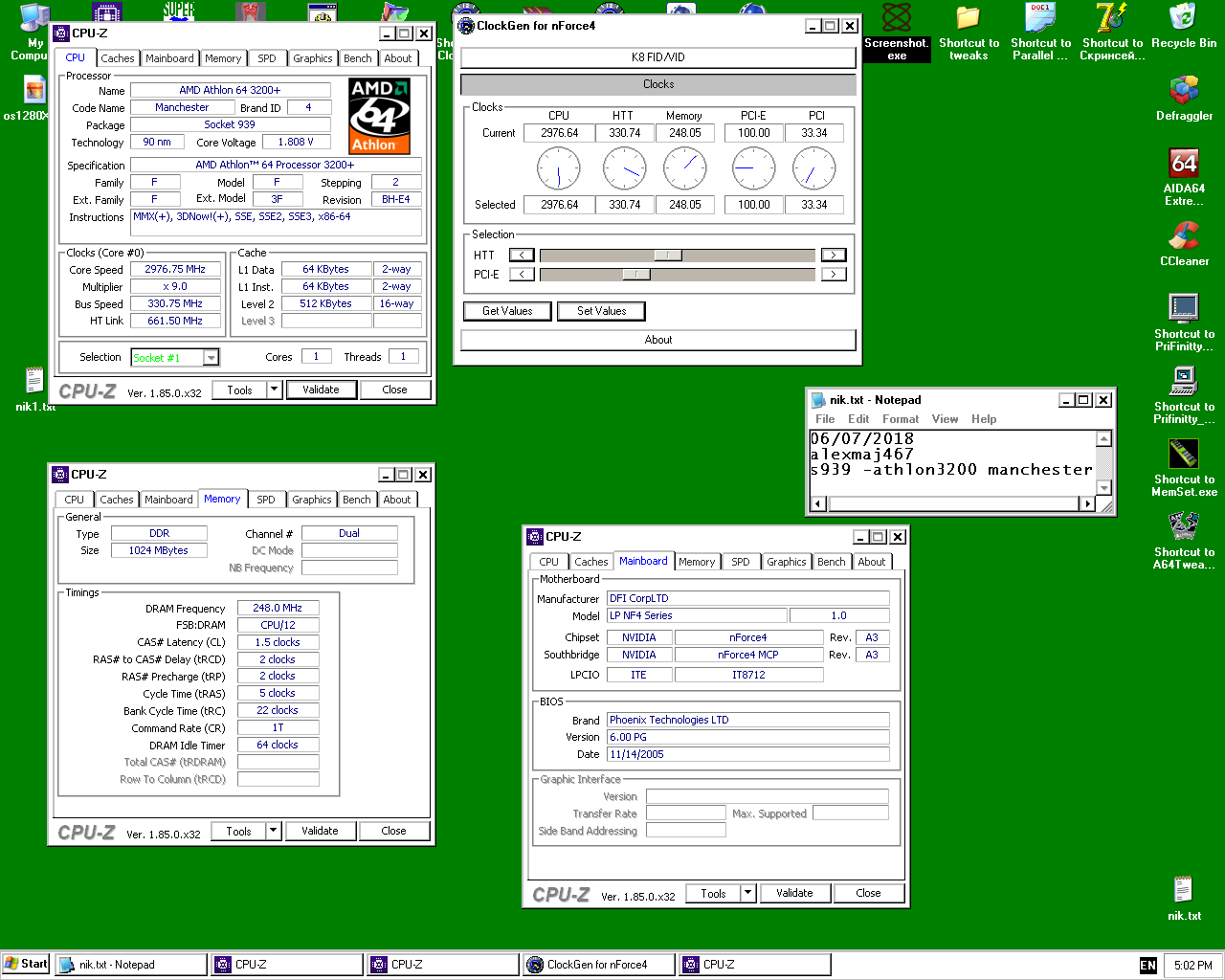The width and height of the screenshot is (1225, 980).
Task: Click Validate in top CPU-Z window
Action: [x=322, y=390]
